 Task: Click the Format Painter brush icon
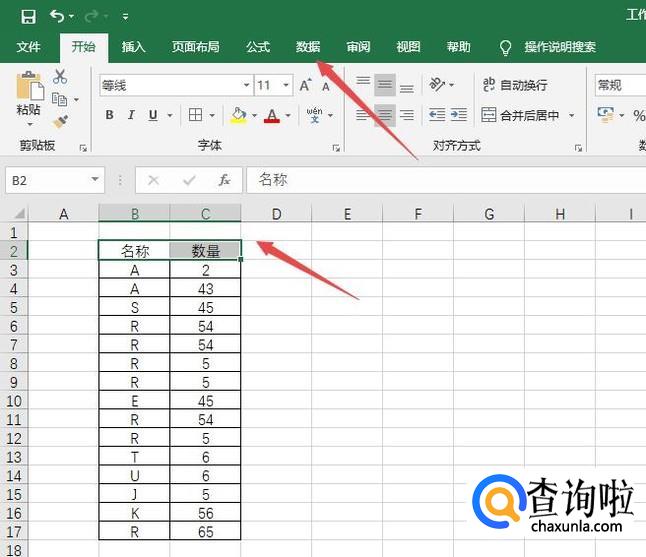coord(60,122)
